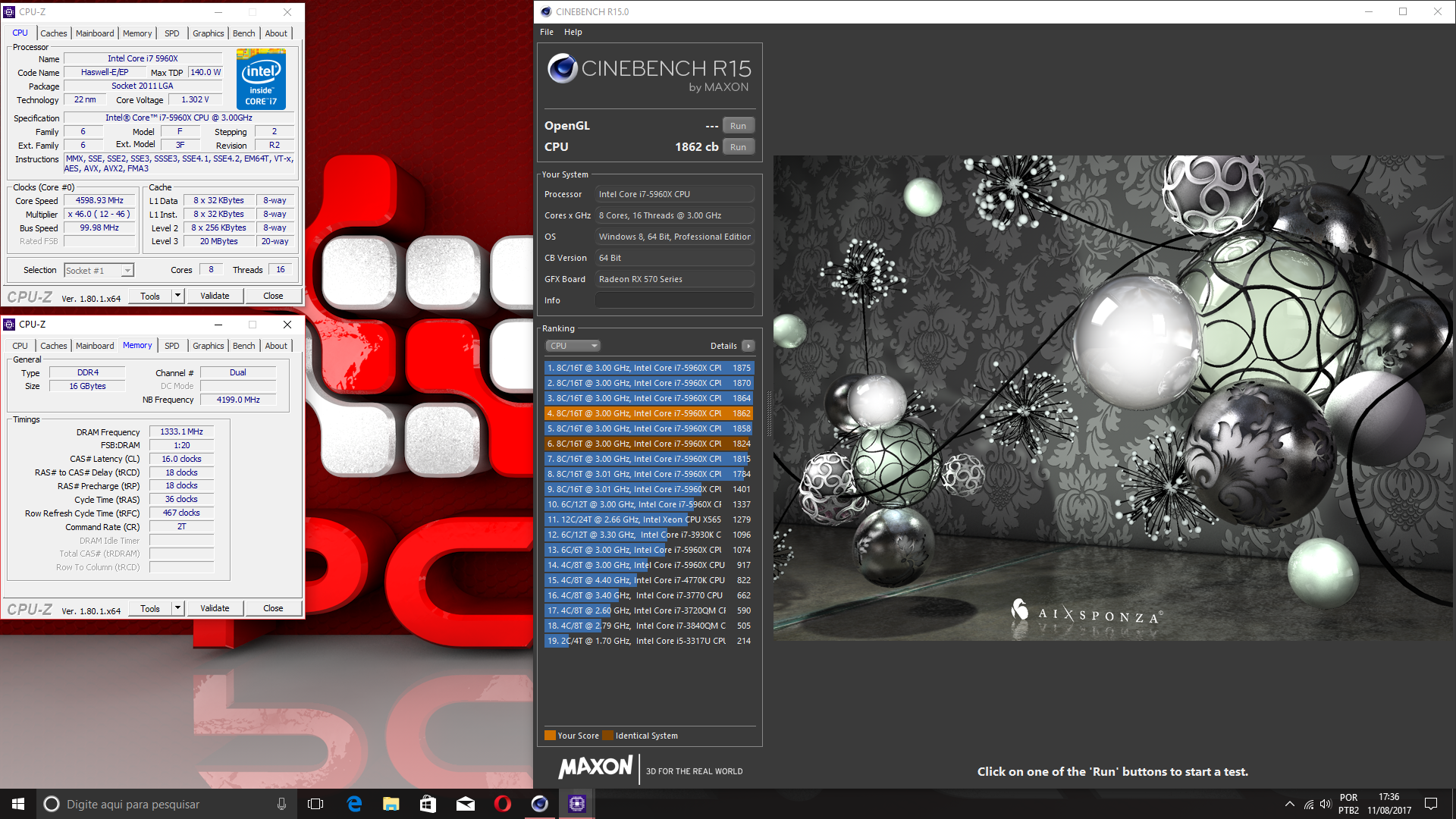This screenshot has height=819, width=1456.
Task: Open Graphics tab in top CPU-Z
Action: pyautogui.click(x=208, y=33)
